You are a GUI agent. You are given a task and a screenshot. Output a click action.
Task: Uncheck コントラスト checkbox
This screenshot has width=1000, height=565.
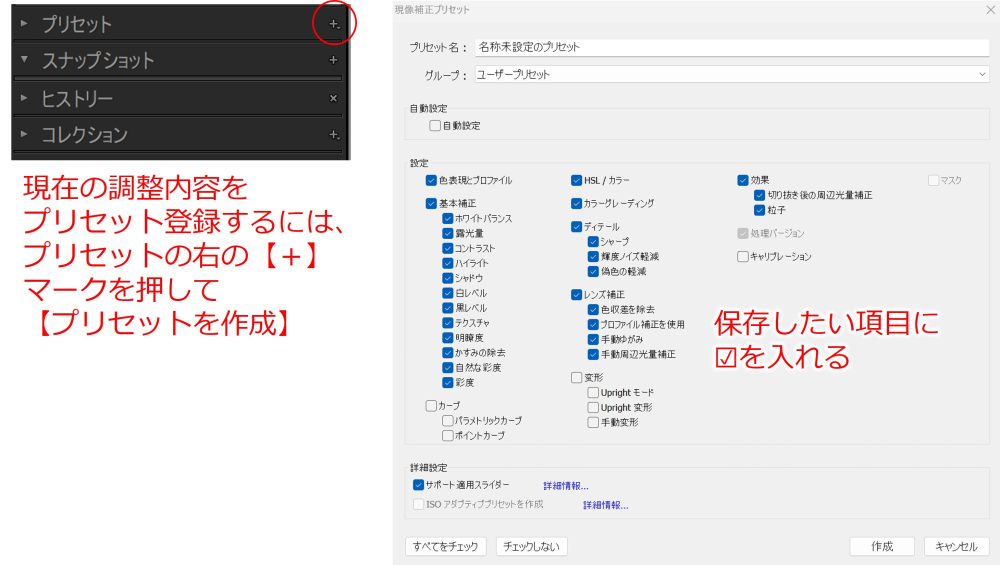click(448, 248)
